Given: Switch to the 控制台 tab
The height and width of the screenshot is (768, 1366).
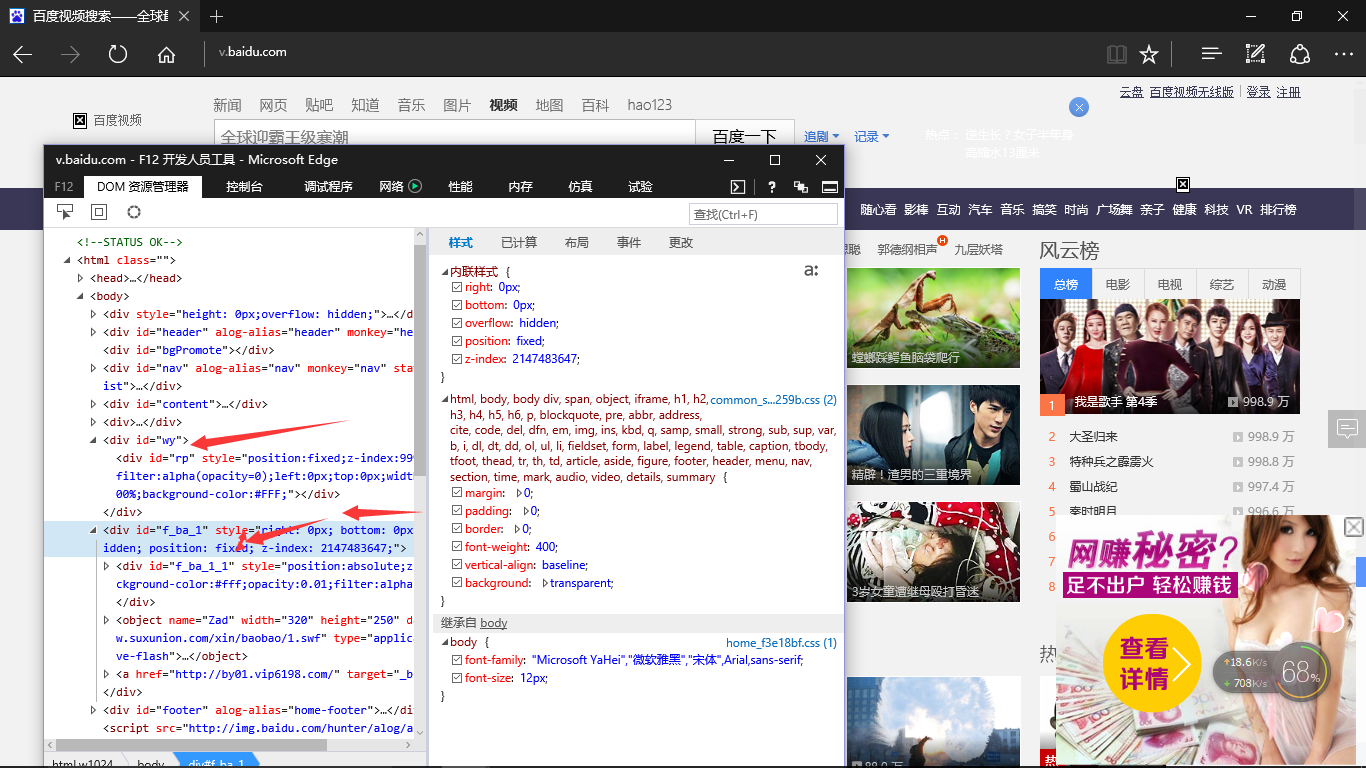Looking at the screenshot, I should coord(245,186).
